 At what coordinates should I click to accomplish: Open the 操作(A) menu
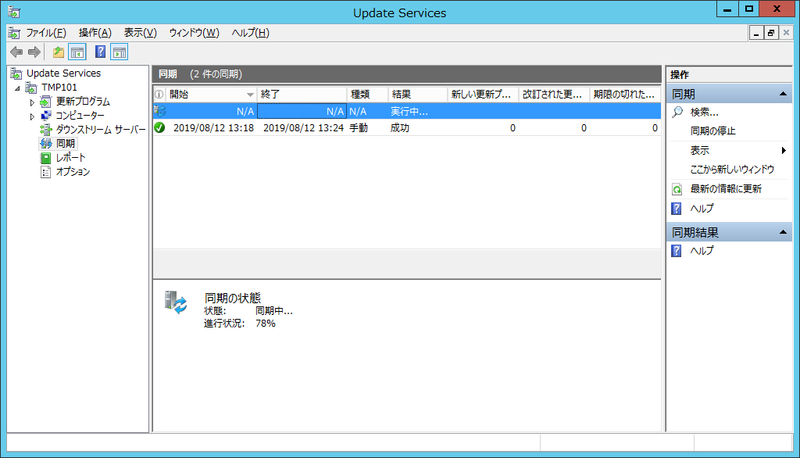pyautogui.click(x=95, y=33)
